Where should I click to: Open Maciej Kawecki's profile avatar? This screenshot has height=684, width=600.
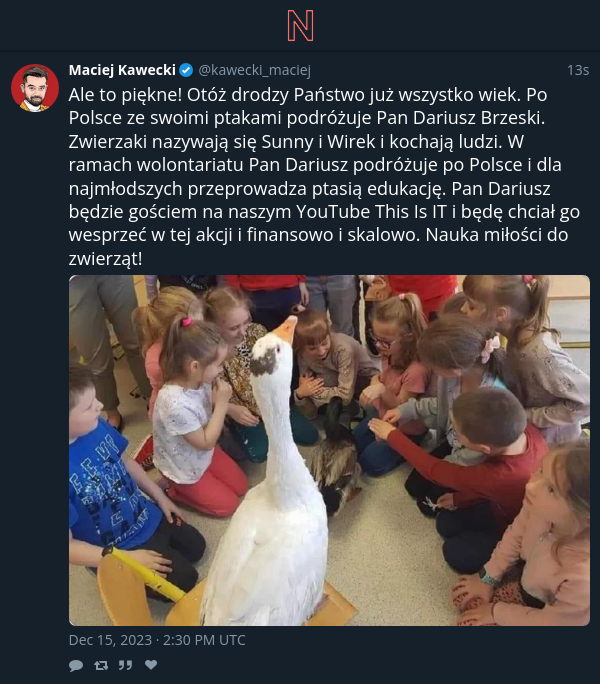coord(35,88)
